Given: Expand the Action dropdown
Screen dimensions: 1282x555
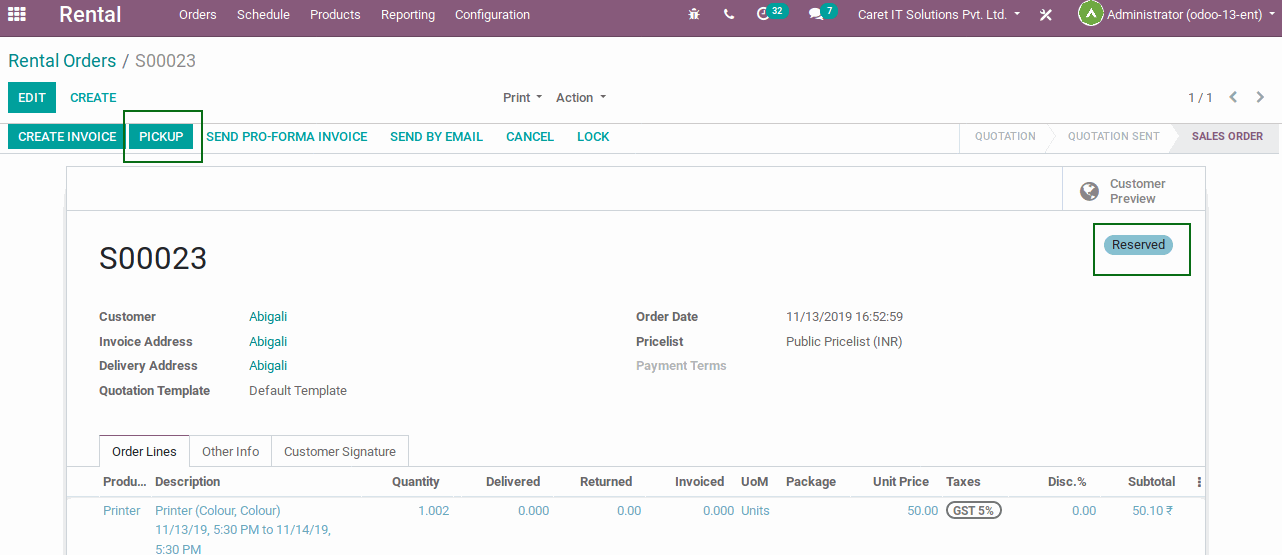Looking at the screenshot, I should pyautogui.click(x=580, y=98).
